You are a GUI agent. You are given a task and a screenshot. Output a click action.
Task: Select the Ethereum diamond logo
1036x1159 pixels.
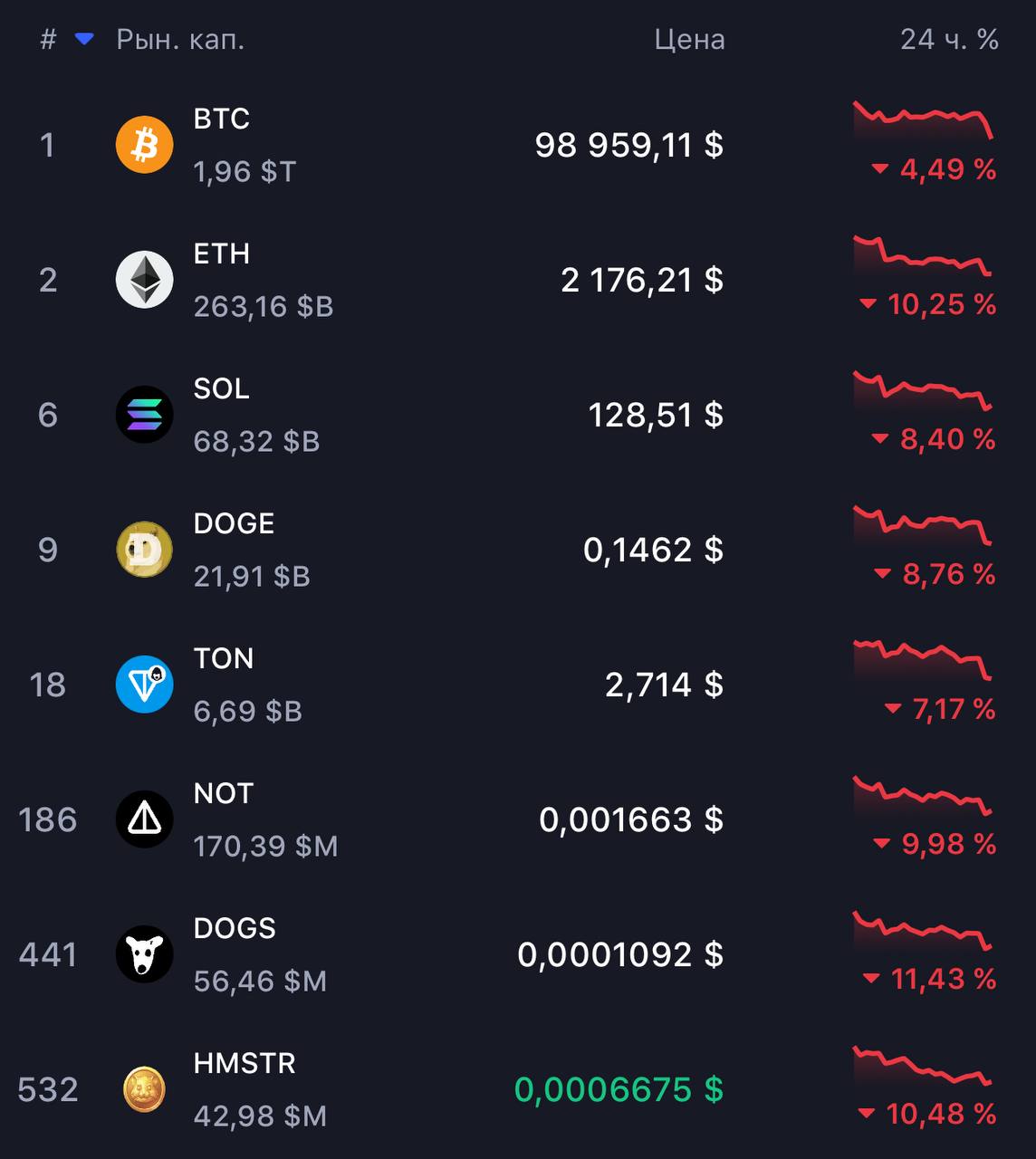coord(144,280)
